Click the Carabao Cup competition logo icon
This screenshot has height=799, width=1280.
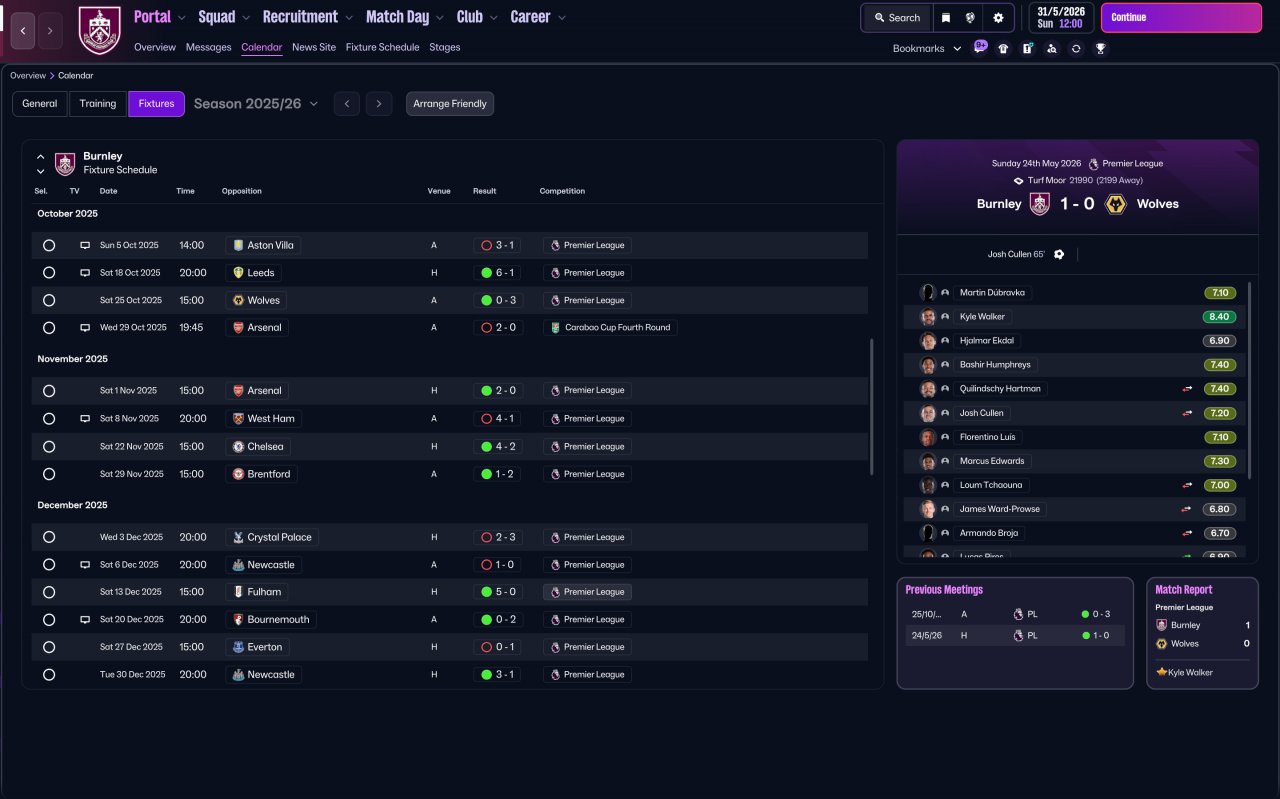[555, 328]
